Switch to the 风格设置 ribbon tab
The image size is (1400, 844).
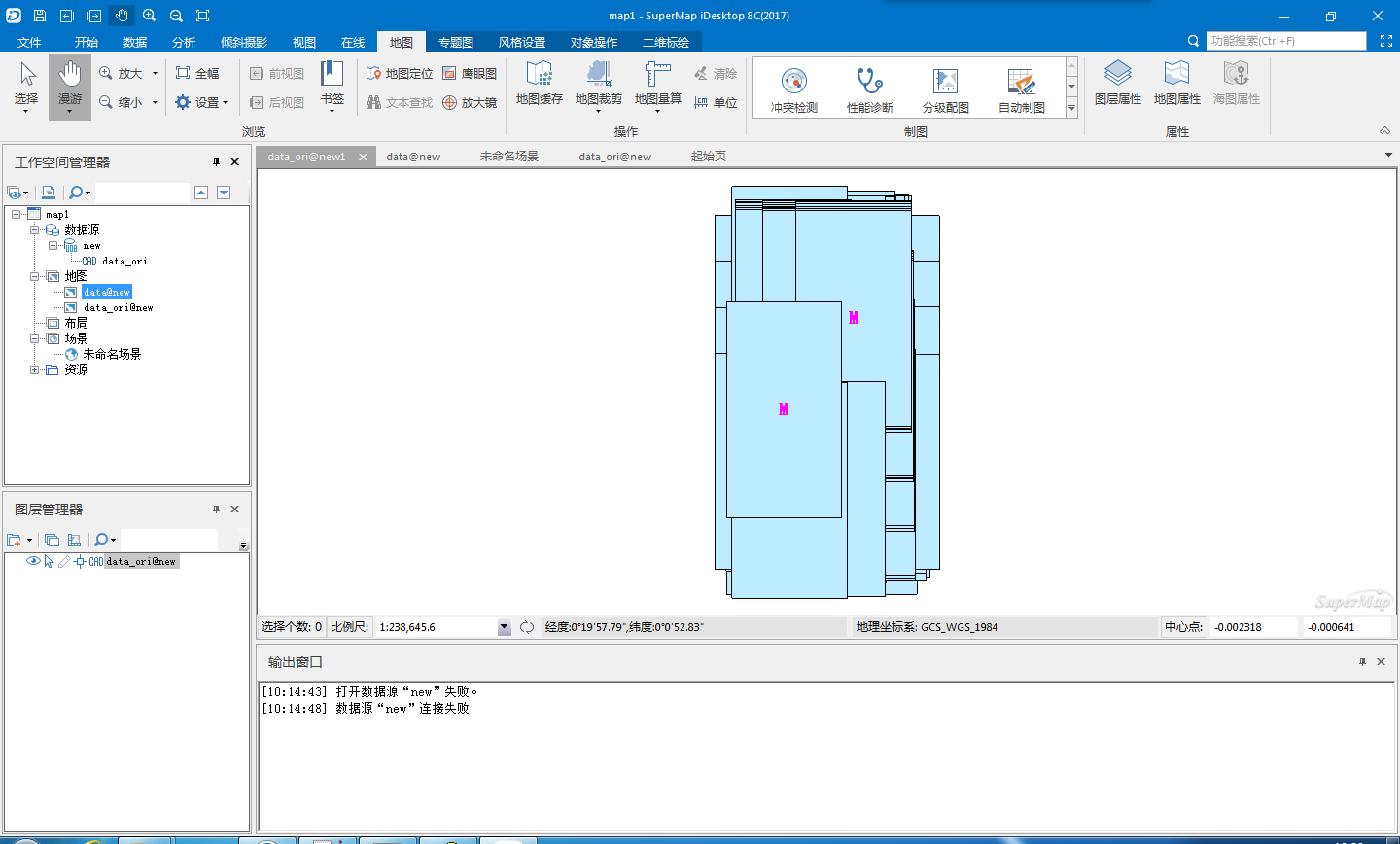click(522, 42)
